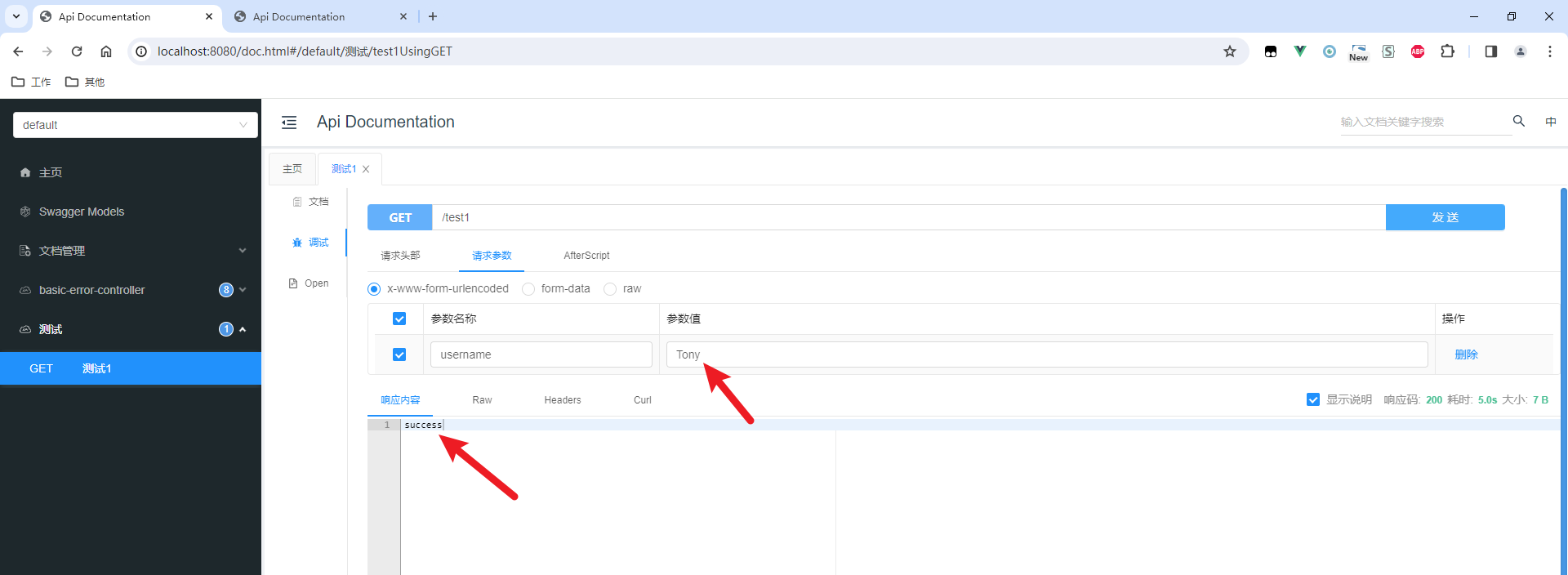The image size is (1568, 575).
Task: Select x-www-form-urlencoded radio button
Action: (x=374, y=289)
